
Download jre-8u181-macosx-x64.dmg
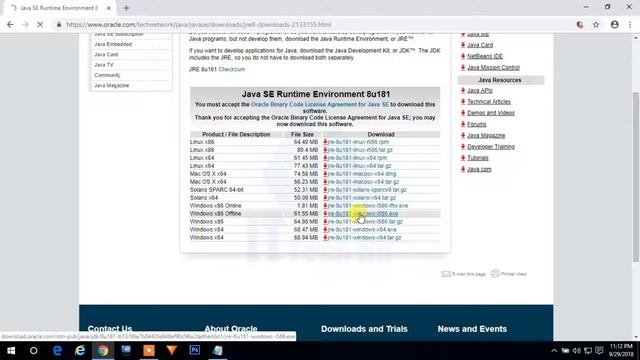point(362,174)
